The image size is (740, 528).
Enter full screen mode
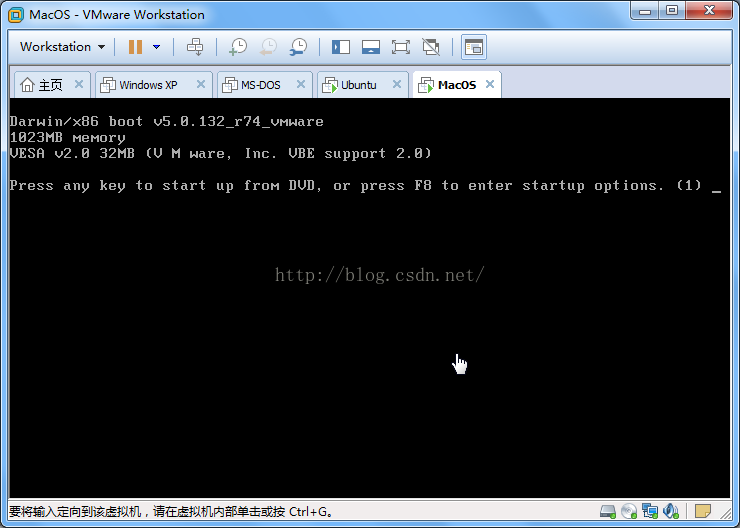(x=401, y=47)
